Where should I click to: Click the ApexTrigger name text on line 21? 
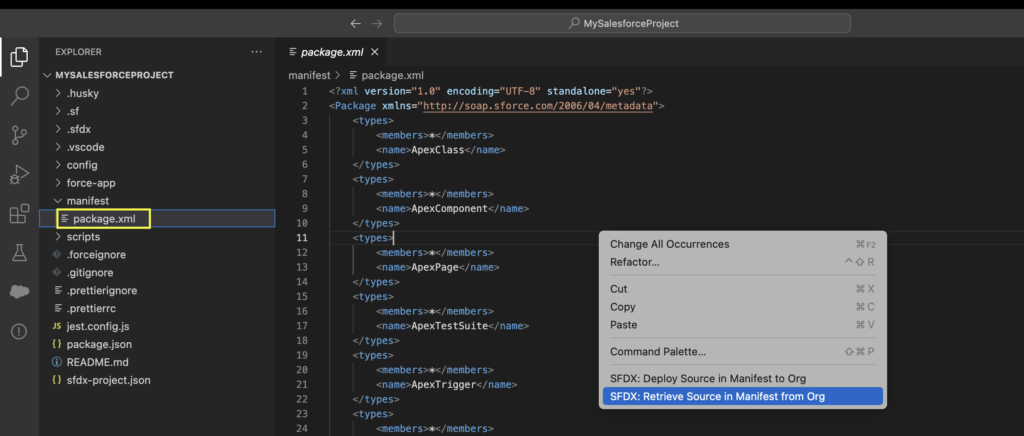click(x=442, y=384)
